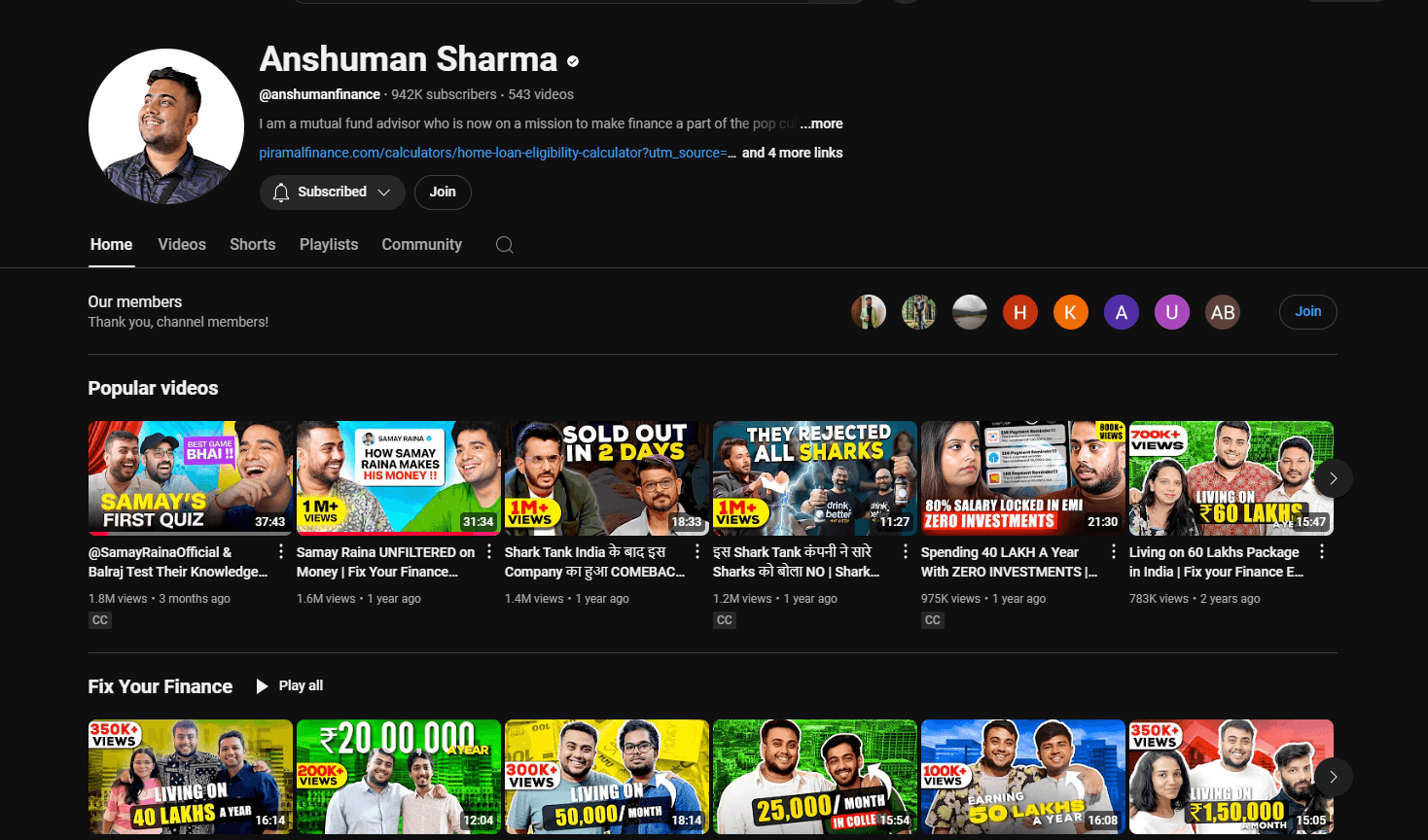This screenshot has width=1428, height=840.
Task: Click the purple member avatar 'A'
Action: pos(1122,312)
